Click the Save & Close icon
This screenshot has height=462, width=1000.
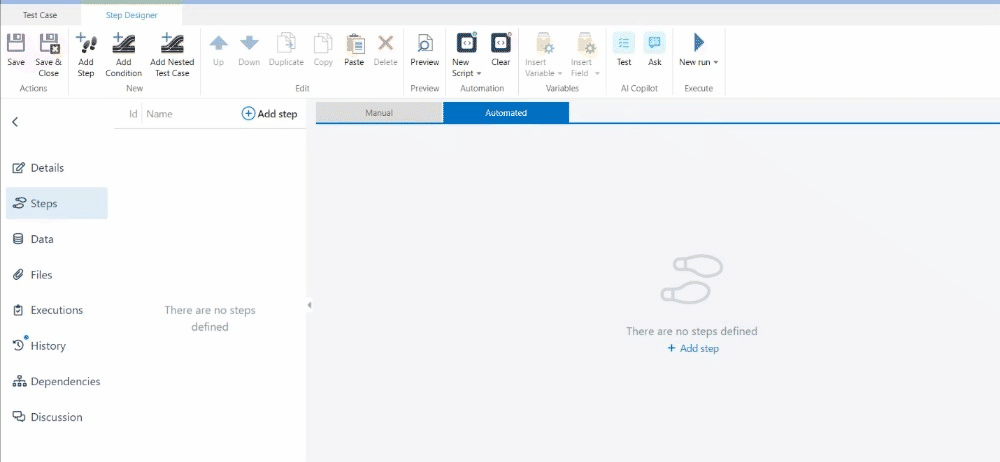point(48,44)
